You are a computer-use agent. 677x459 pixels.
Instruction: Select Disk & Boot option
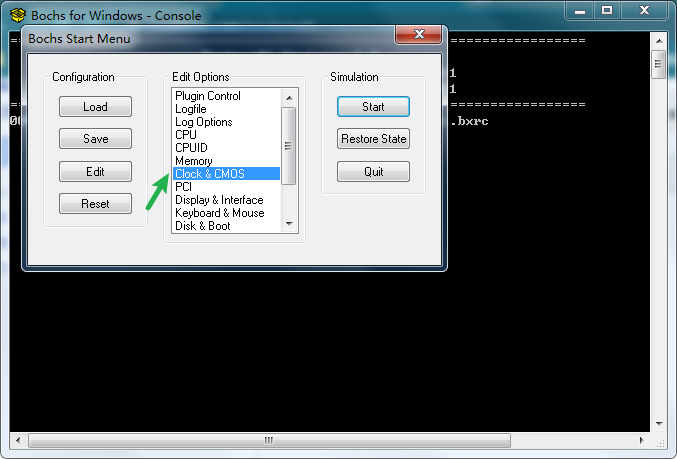coord(226,226)
